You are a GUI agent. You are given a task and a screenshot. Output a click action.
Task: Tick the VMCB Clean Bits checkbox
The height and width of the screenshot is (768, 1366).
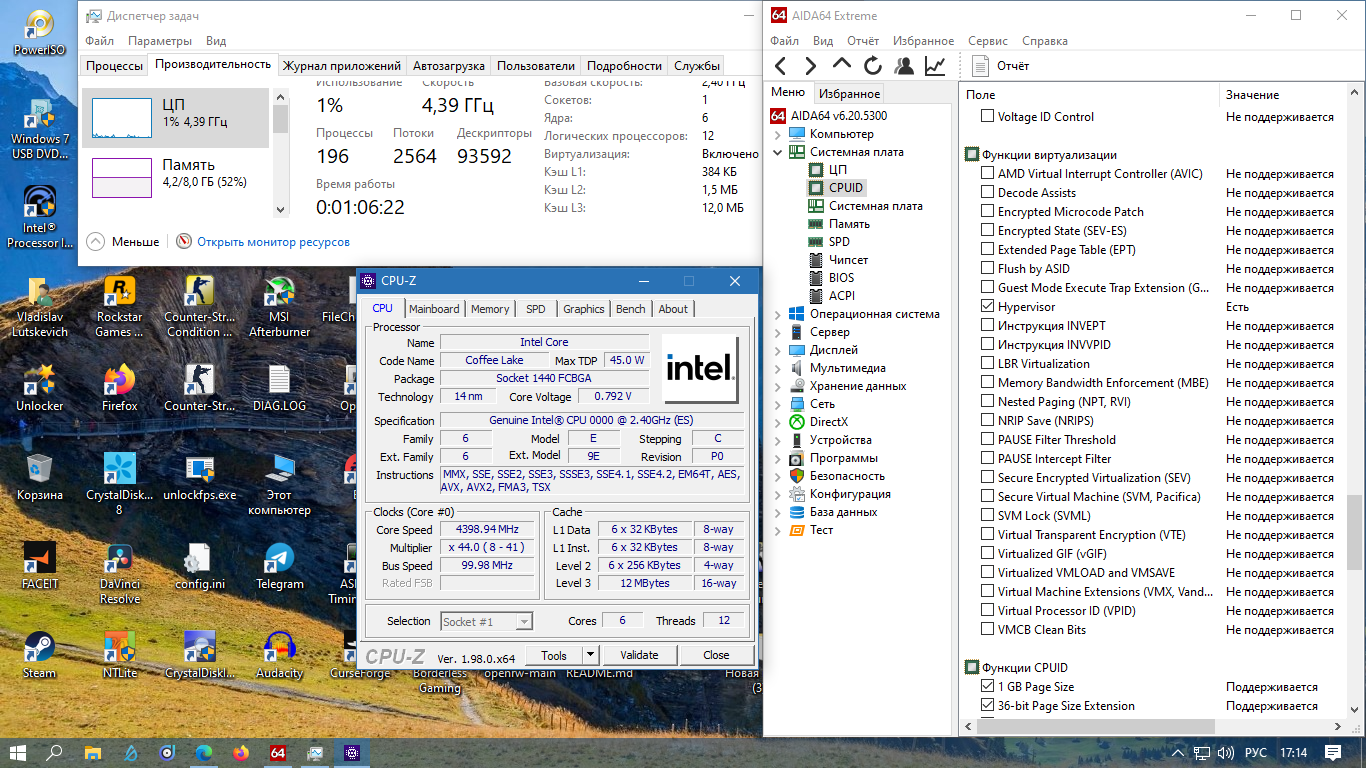(x=988, y=630)
